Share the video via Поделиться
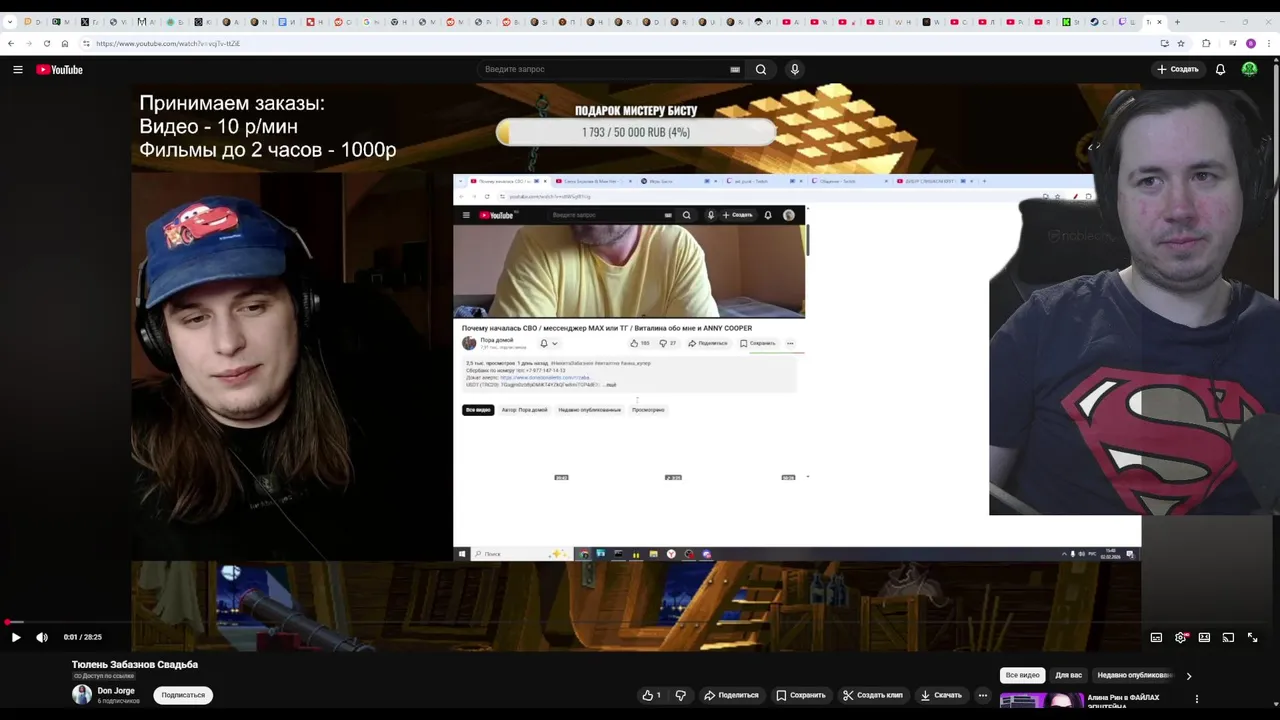Screen dimensions: 1280x720 732,695
